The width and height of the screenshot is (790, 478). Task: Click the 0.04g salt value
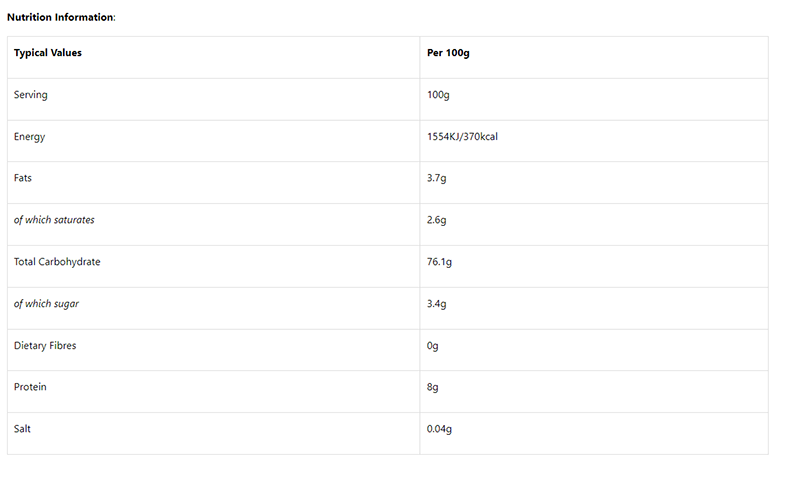[439, 429]
